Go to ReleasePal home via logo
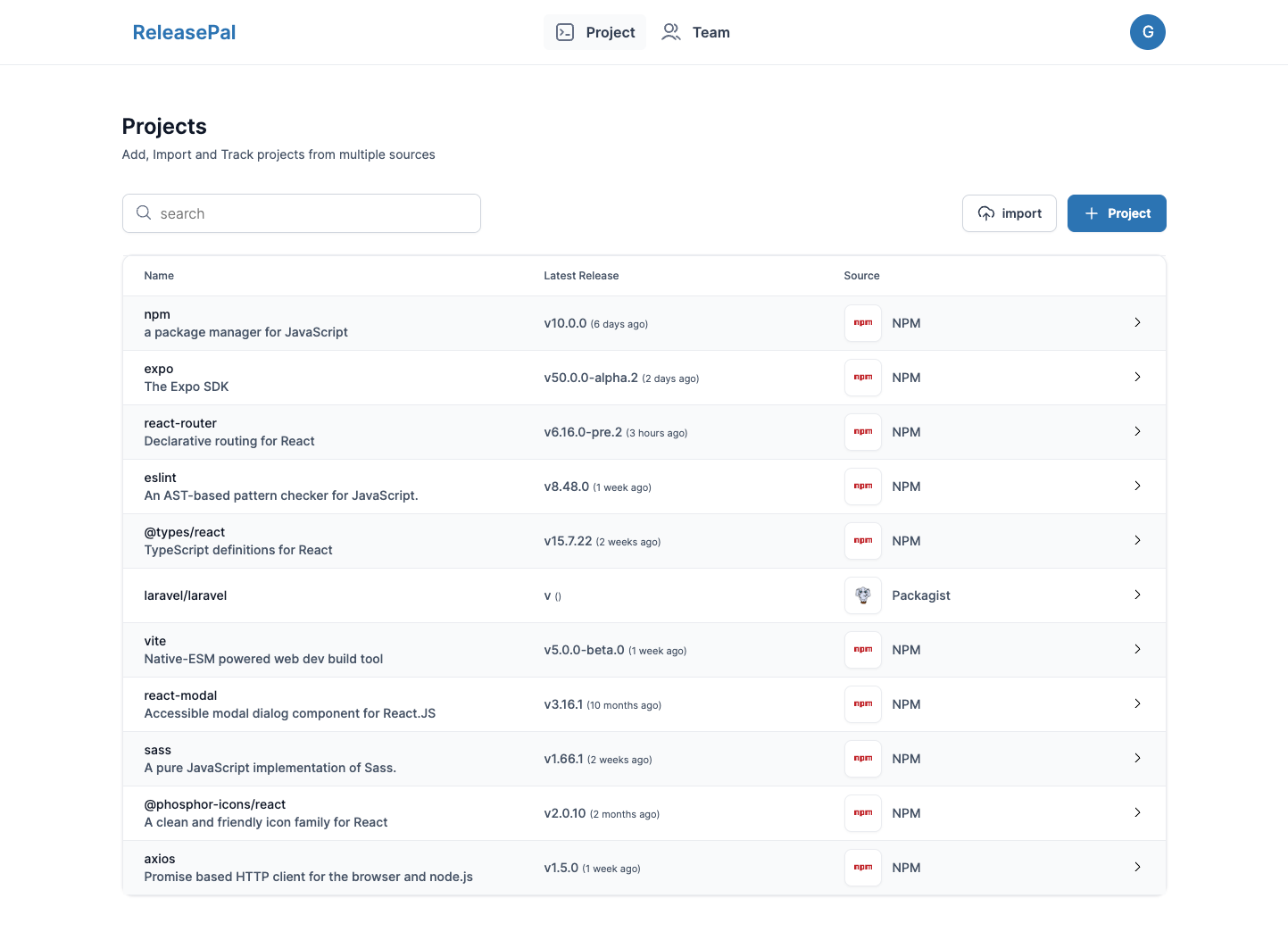Viewport: 1288px width, 940px height. [x=184, y=32]
